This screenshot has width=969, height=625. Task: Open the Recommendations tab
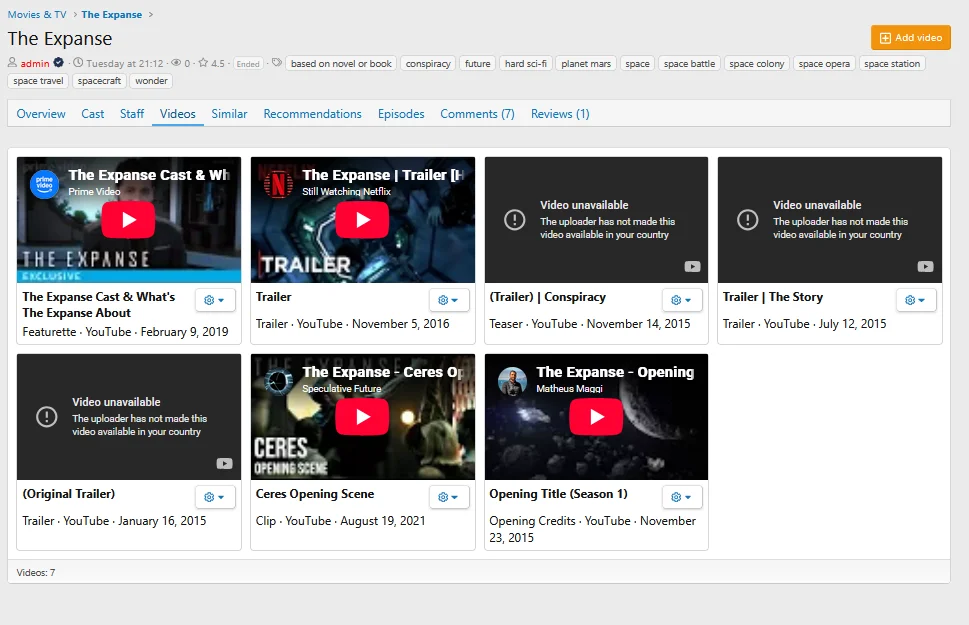[312, 114]
